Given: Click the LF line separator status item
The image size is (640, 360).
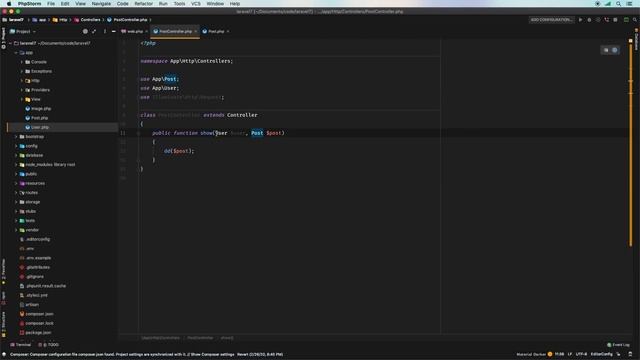Looking at the screenshot, I should pyautogui.click(x=570, y=354).
